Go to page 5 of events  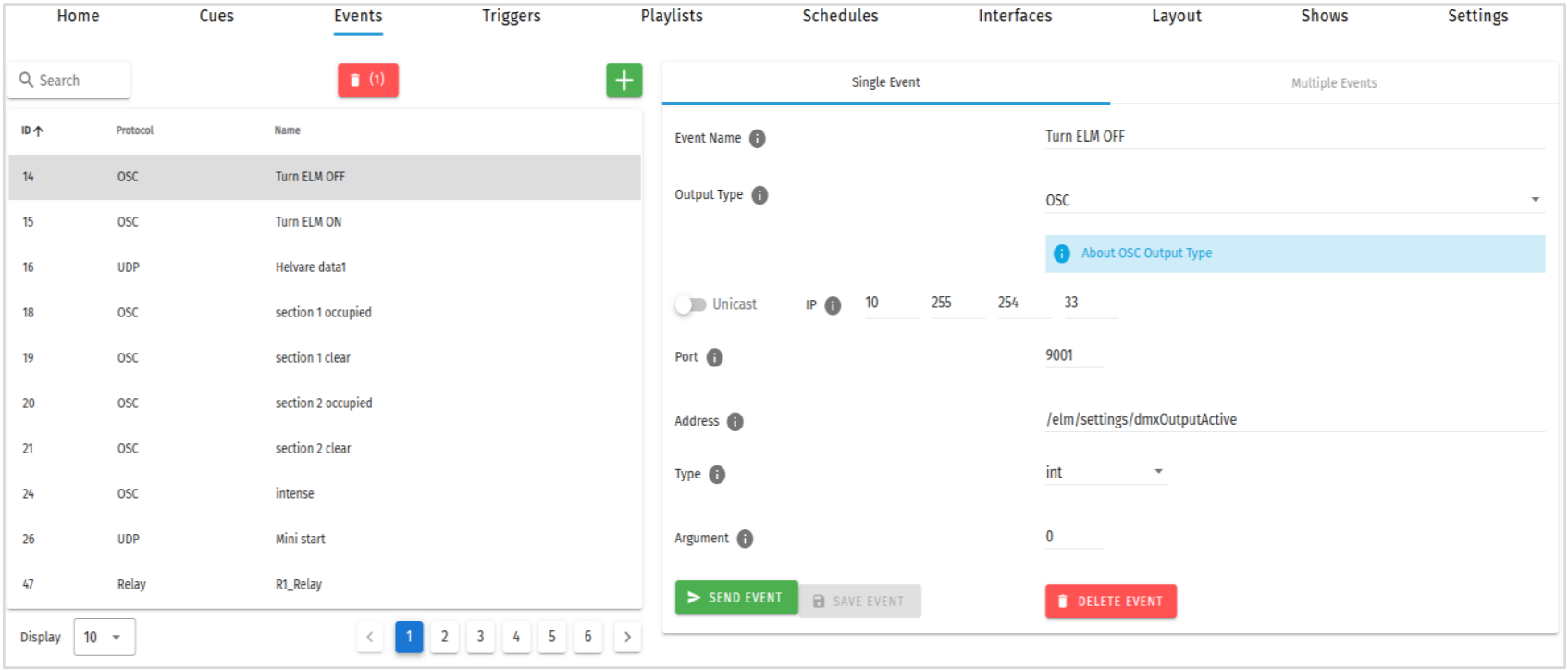pyautogui.click(x=552, y=637)
